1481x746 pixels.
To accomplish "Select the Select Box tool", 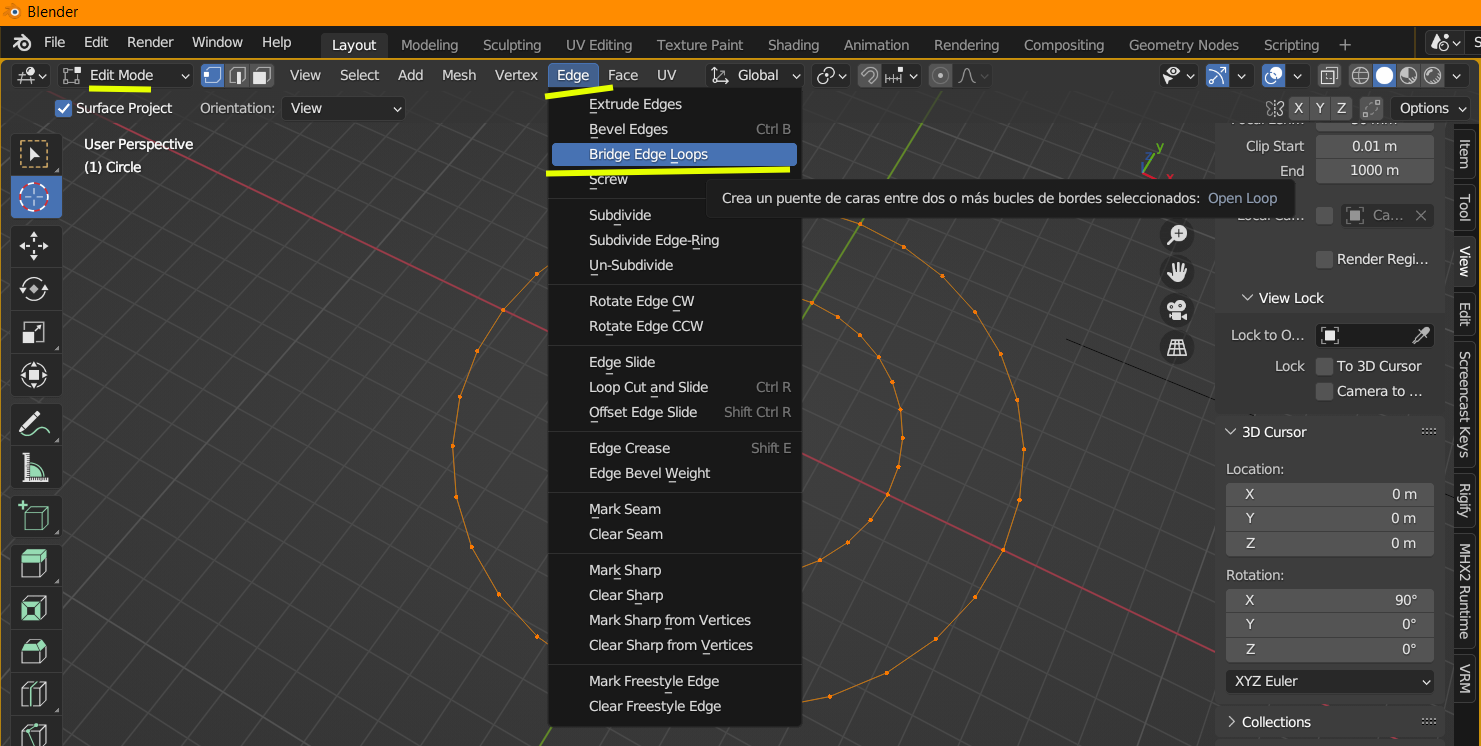I will pos(34,155).
